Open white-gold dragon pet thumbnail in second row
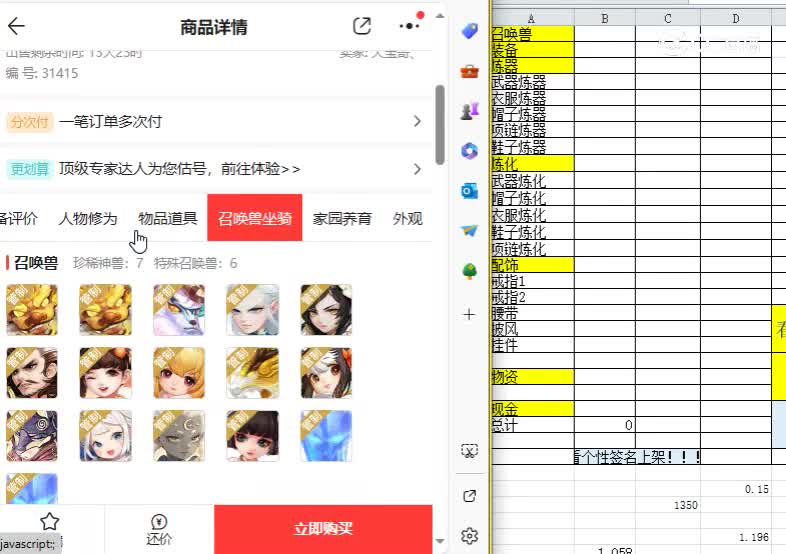 pos(253,373)
